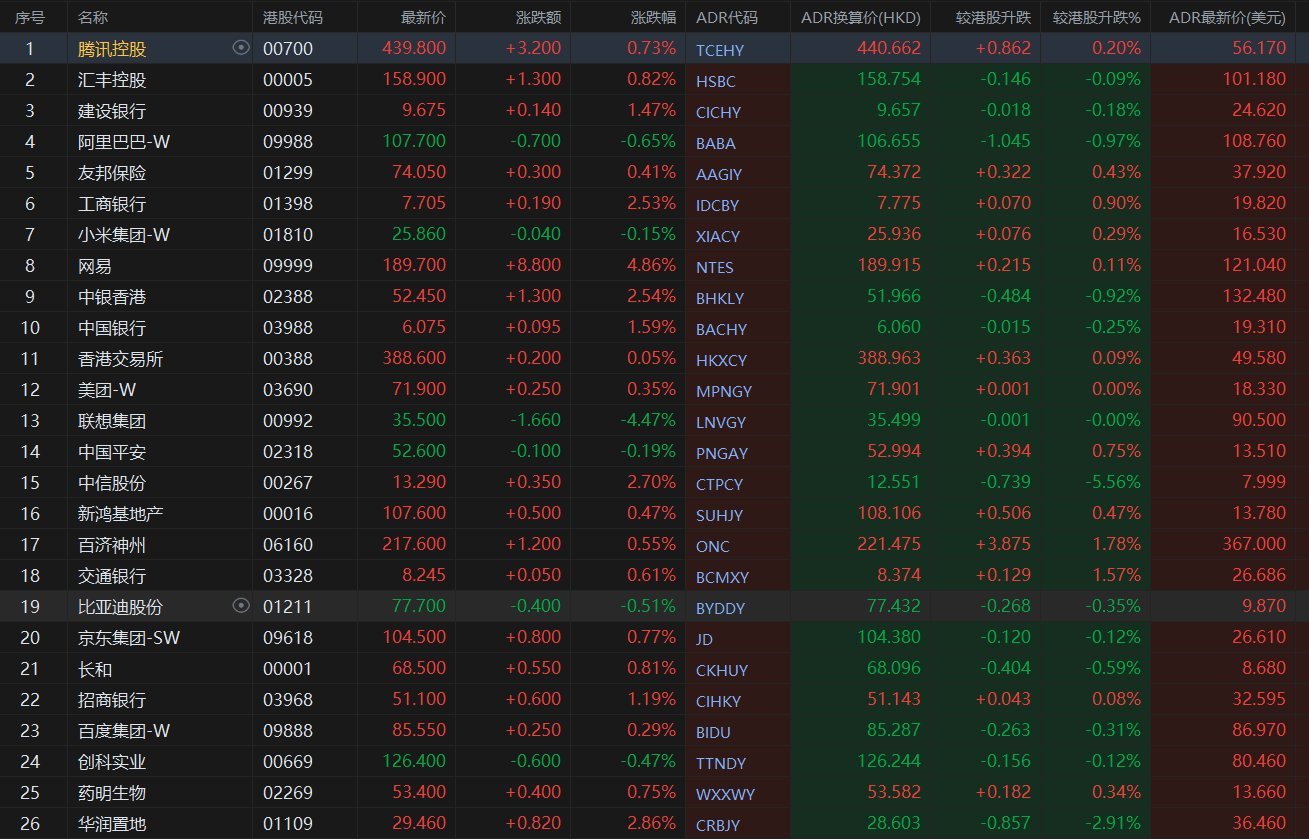Select the 招商银行 stock name

(x=112, y=699)
